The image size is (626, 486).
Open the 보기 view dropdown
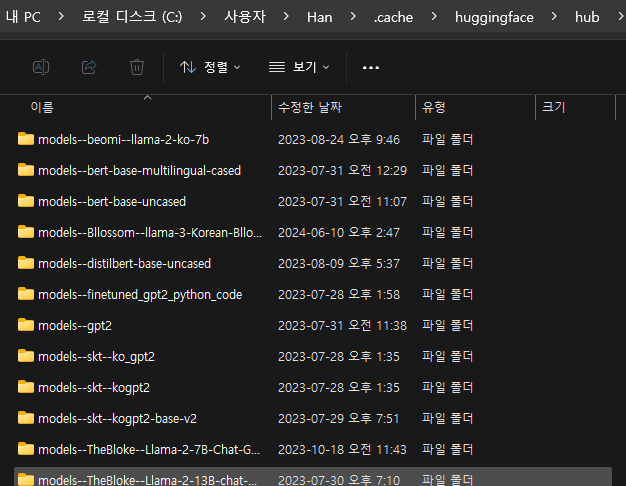(x=299, y=67)
